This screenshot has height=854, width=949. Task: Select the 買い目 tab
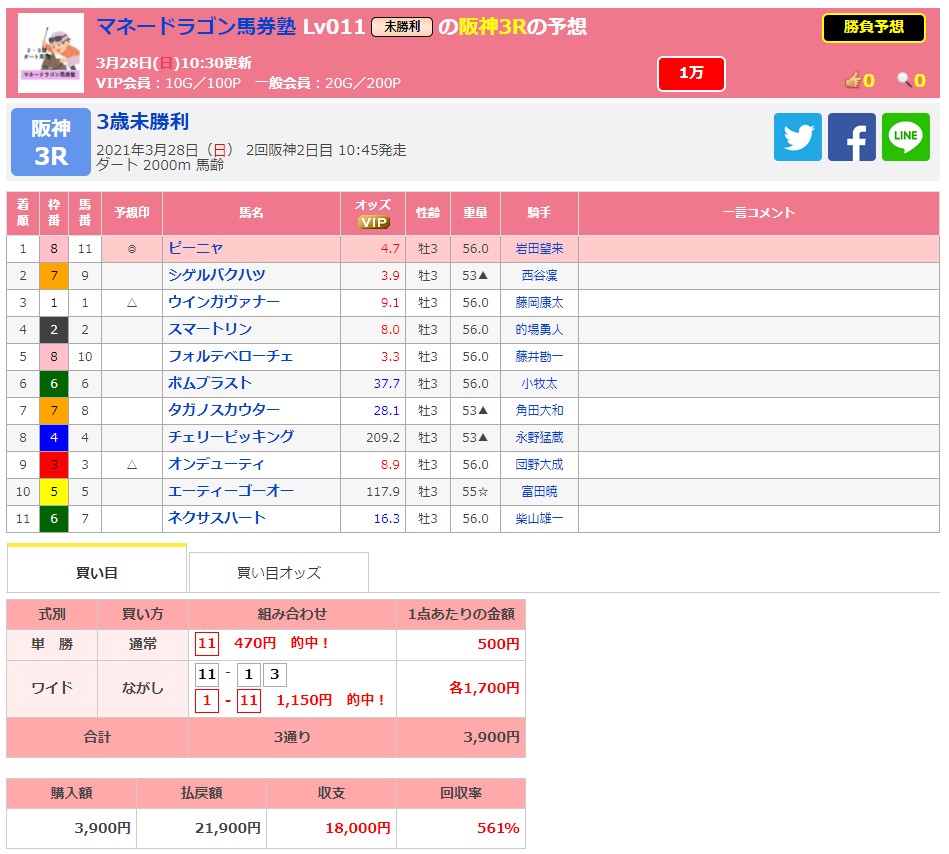[x=97, y=572]
